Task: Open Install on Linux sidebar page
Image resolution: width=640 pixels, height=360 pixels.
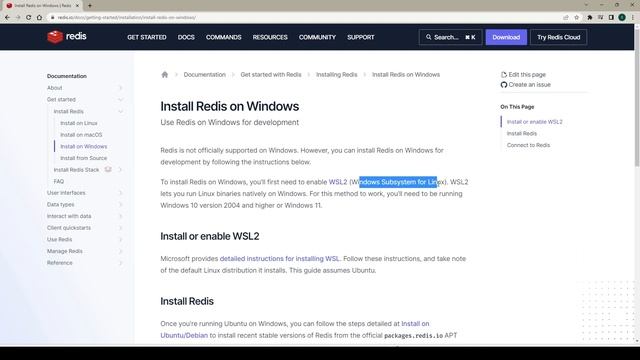Action: pyautogui.click(x=79, y=123)
